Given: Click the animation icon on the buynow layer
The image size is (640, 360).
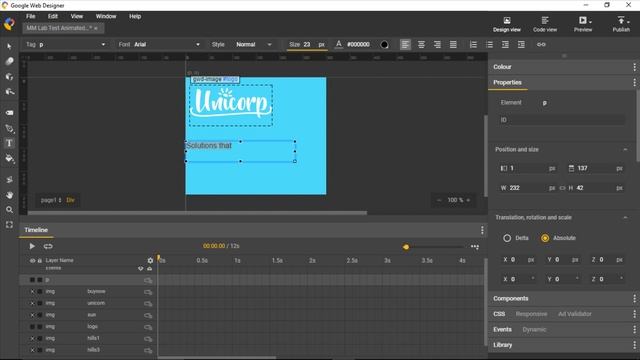Looking at the screenshot, I should pos(148,292).
